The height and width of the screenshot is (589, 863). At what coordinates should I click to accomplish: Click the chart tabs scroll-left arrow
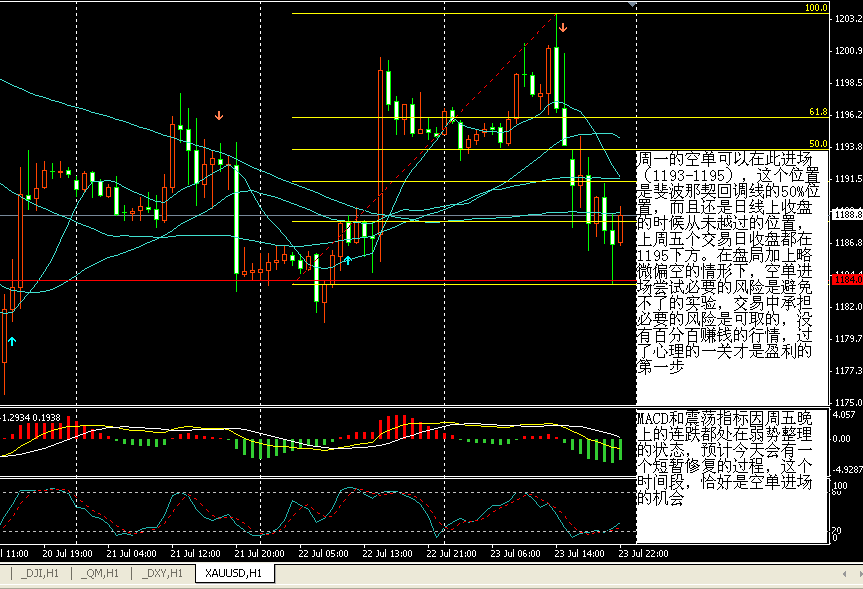pyautogui.click(x=844, y=574)
